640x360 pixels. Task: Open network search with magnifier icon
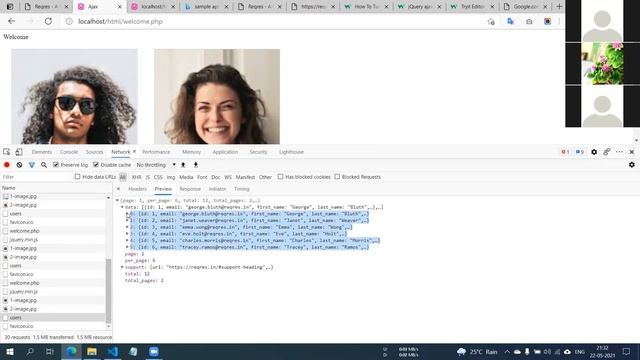pyautogui.click(x=44, y=165)
